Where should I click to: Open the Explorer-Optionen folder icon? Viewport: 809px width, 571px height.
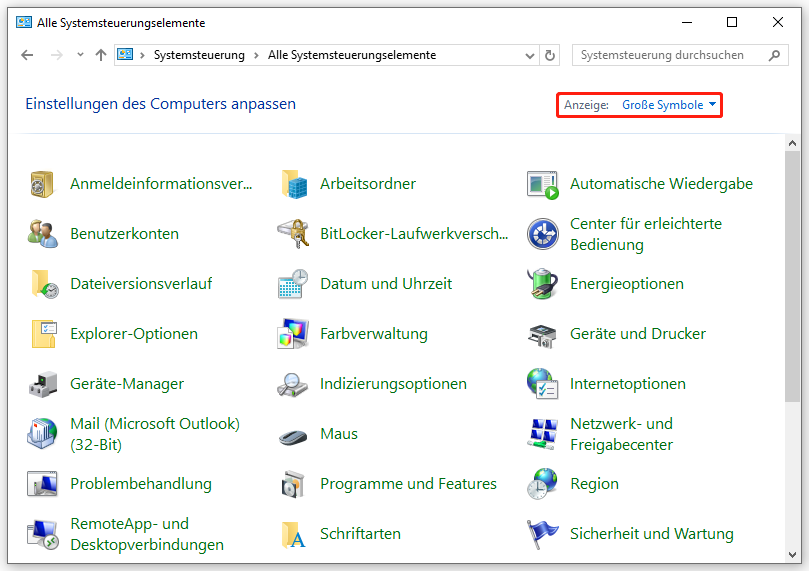[x=44, y=334]
